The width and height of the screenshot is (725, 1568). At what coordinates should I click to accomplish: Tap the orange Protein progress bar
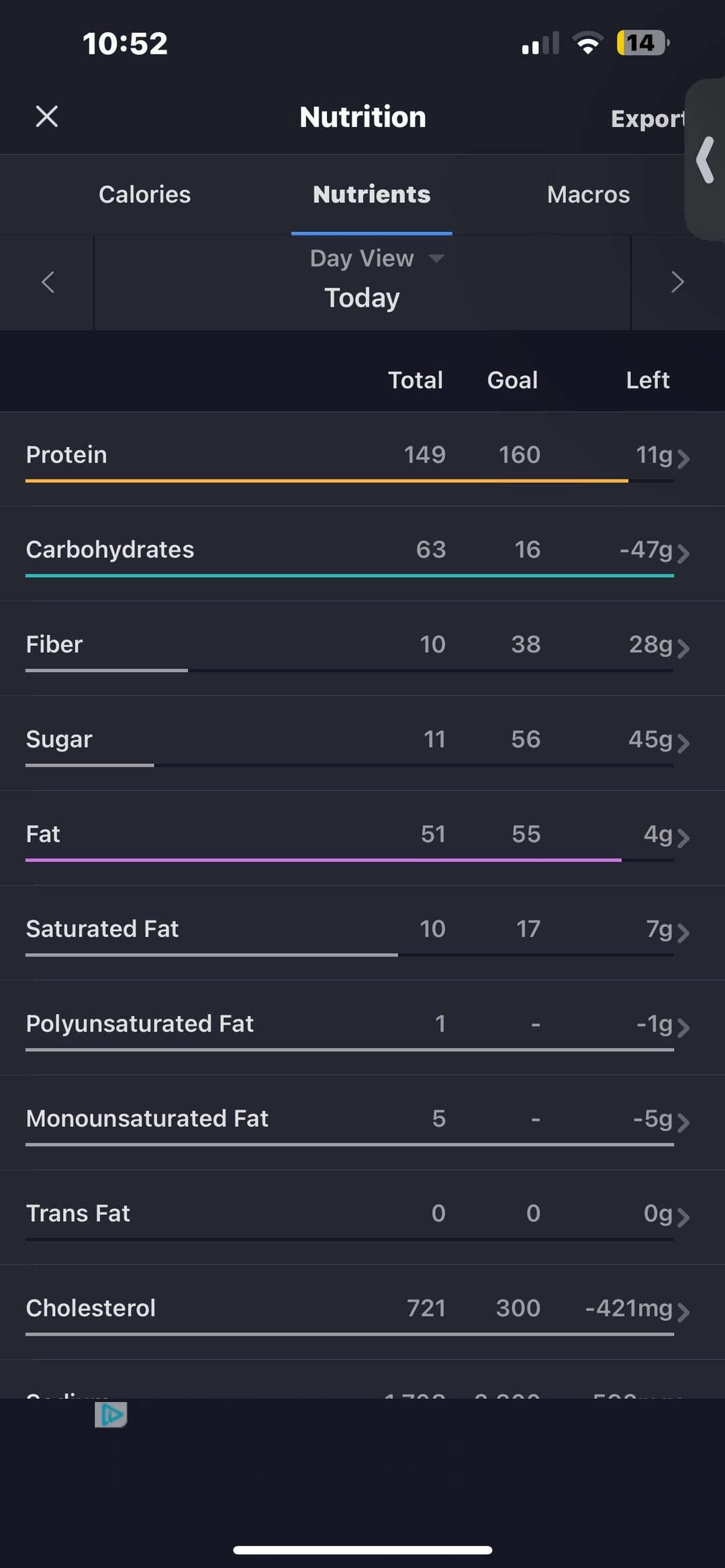tap(326, 481)
